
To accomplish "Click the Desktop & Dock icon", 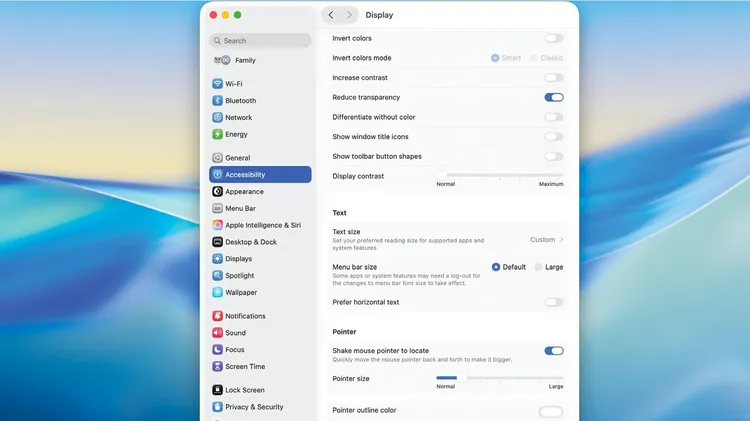I will click(x=217, y=242).
